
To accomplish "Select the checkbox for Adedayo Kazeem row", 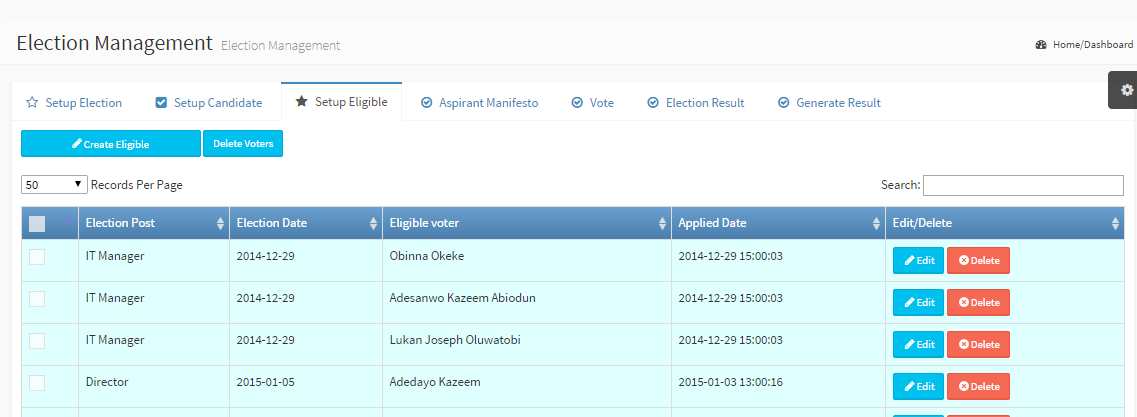I will pyautogui.click(x=37, y=383).
